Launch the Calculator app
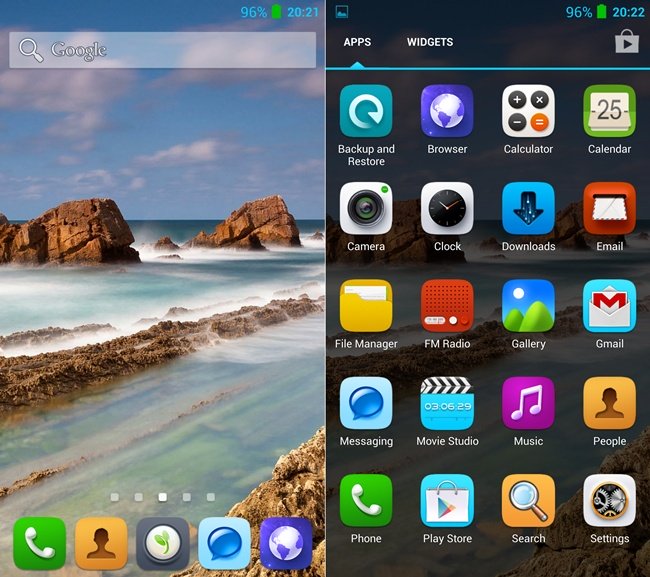The height and width of the screenshot is (577, 650). click(x=528, y=110)
